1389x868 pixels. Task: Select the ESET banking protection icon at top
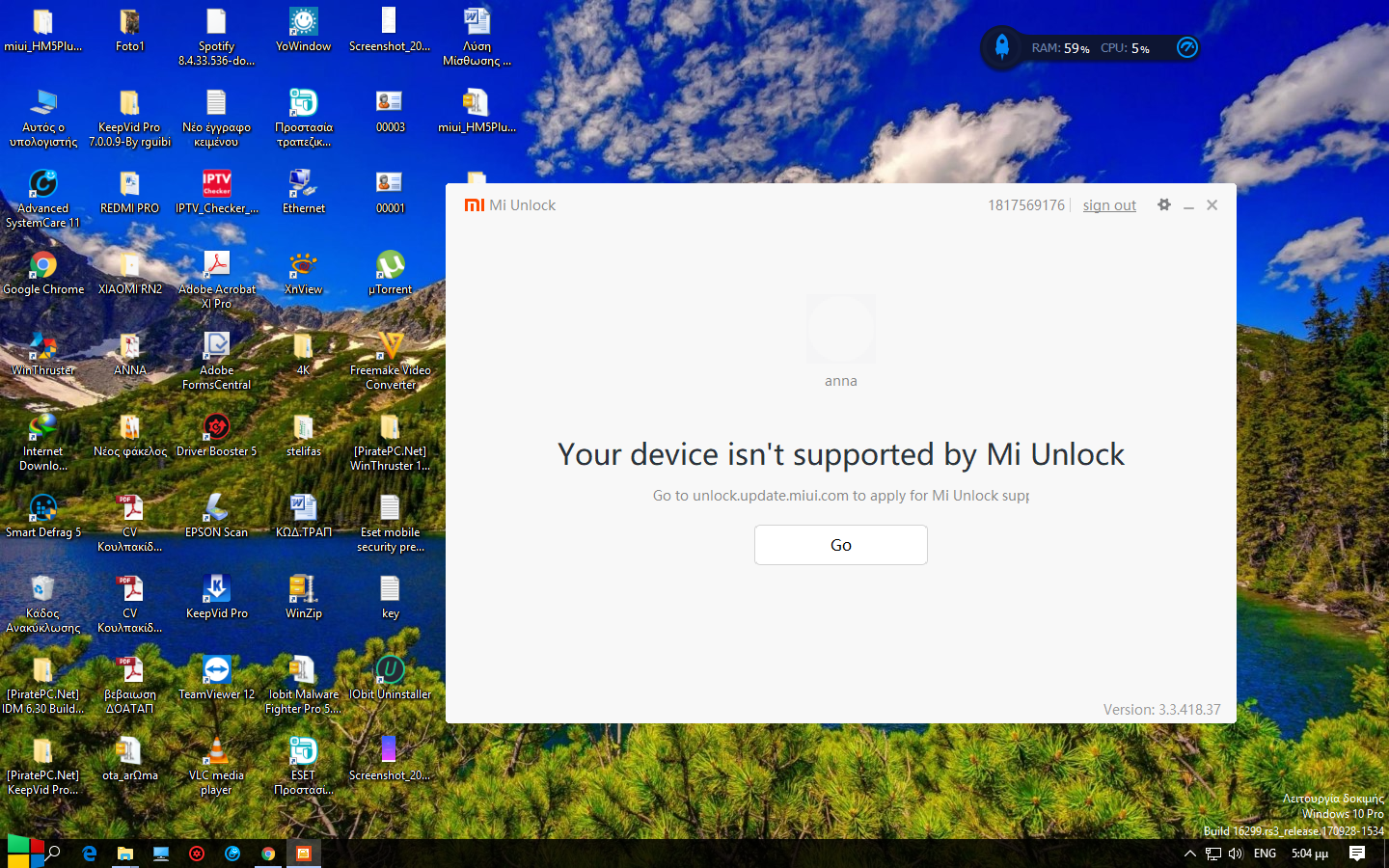pos(304,118)
